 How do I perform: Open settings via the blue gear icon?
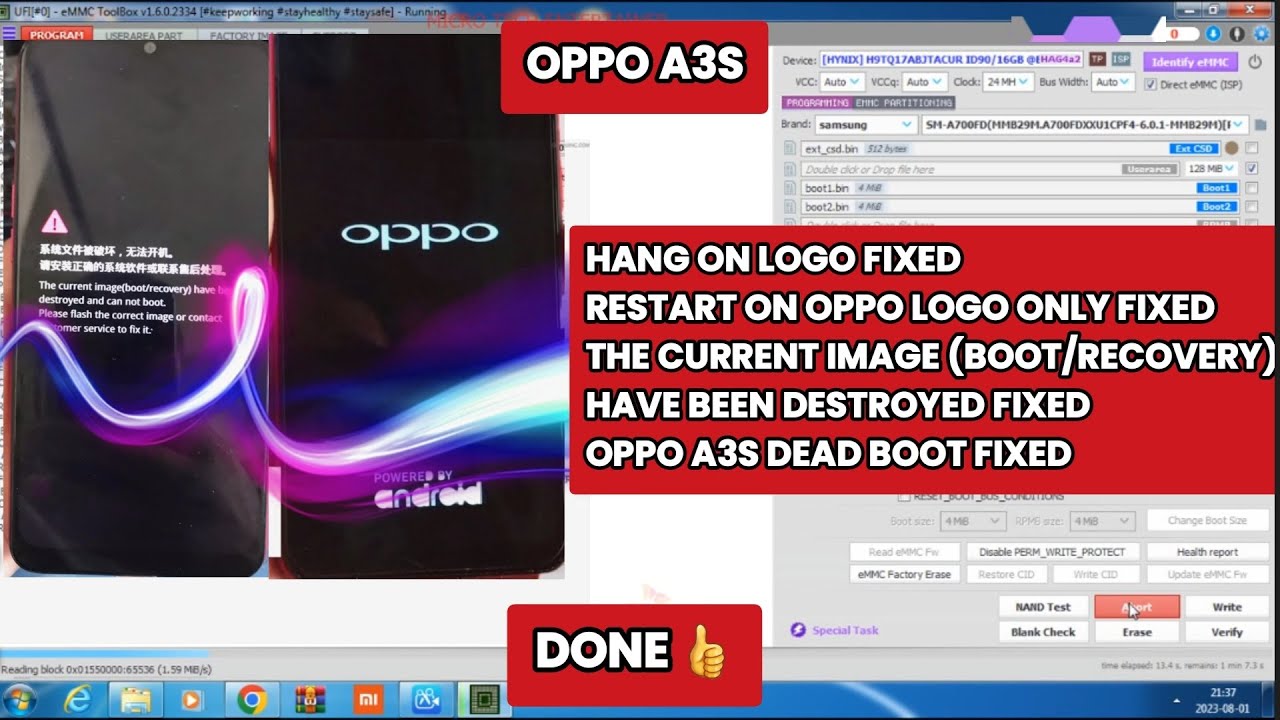pos(1261,33)
